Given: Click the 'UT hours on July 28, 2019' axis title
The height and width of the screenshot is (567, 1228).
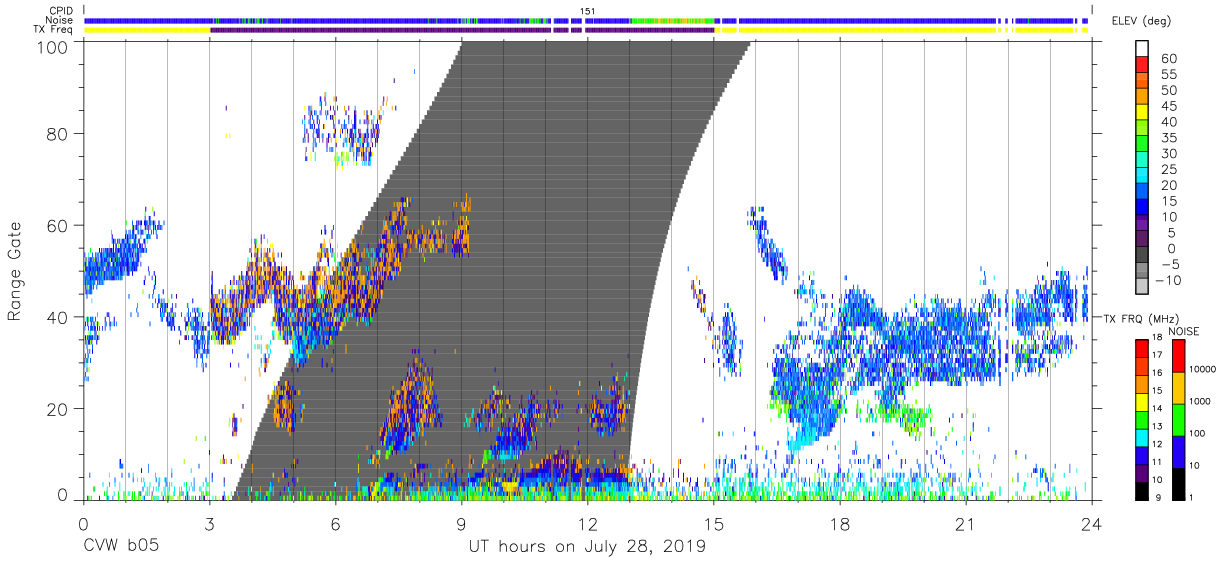Looking at the screenshot, I should (x=587, y=547).
